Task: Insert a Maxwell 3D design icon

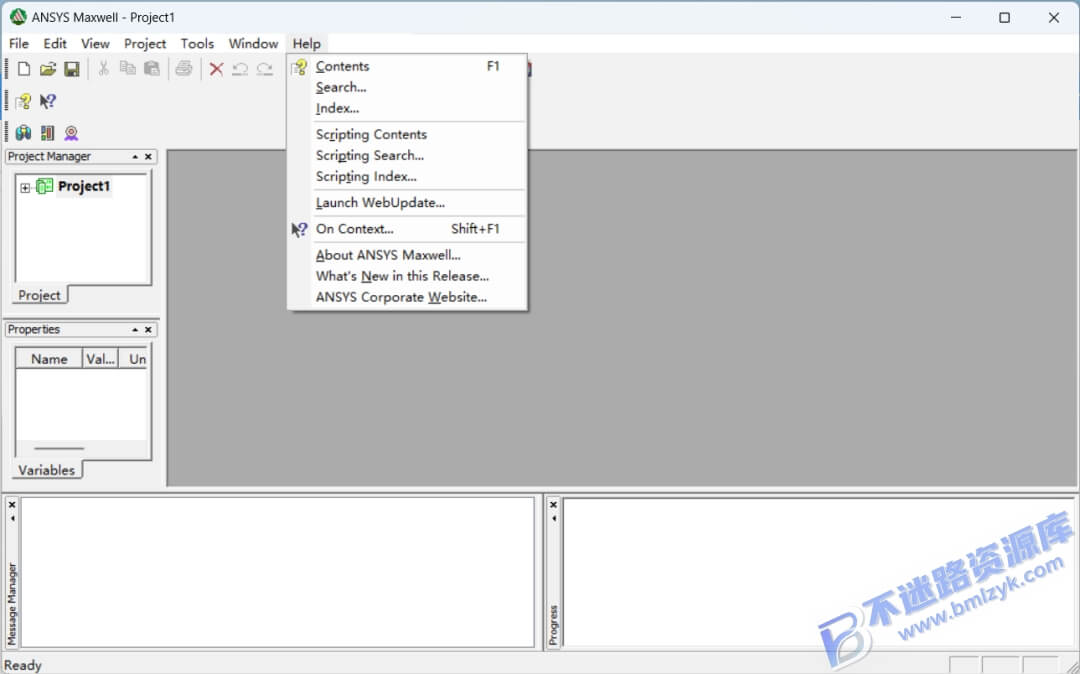Action: pyautogui.click(x=23, y=133)
